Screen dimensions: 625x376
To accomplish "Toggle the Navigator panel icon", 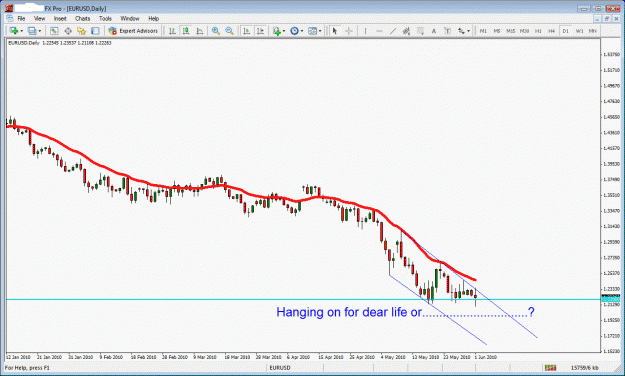I will coord(81,31).
